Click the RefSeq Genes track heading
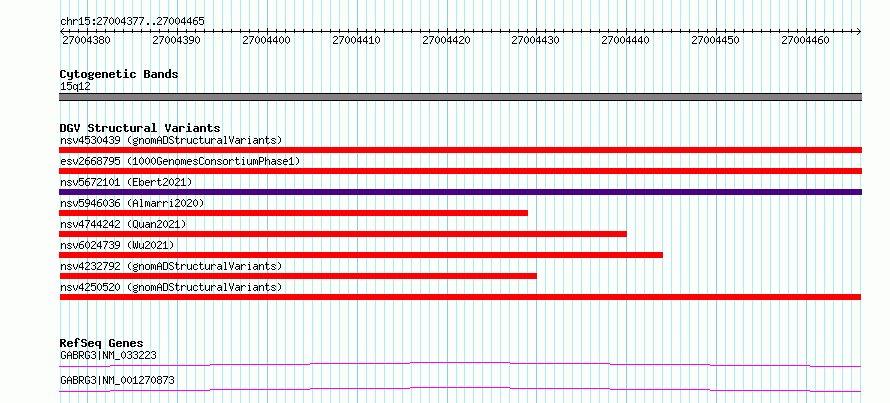 point(101,343)
